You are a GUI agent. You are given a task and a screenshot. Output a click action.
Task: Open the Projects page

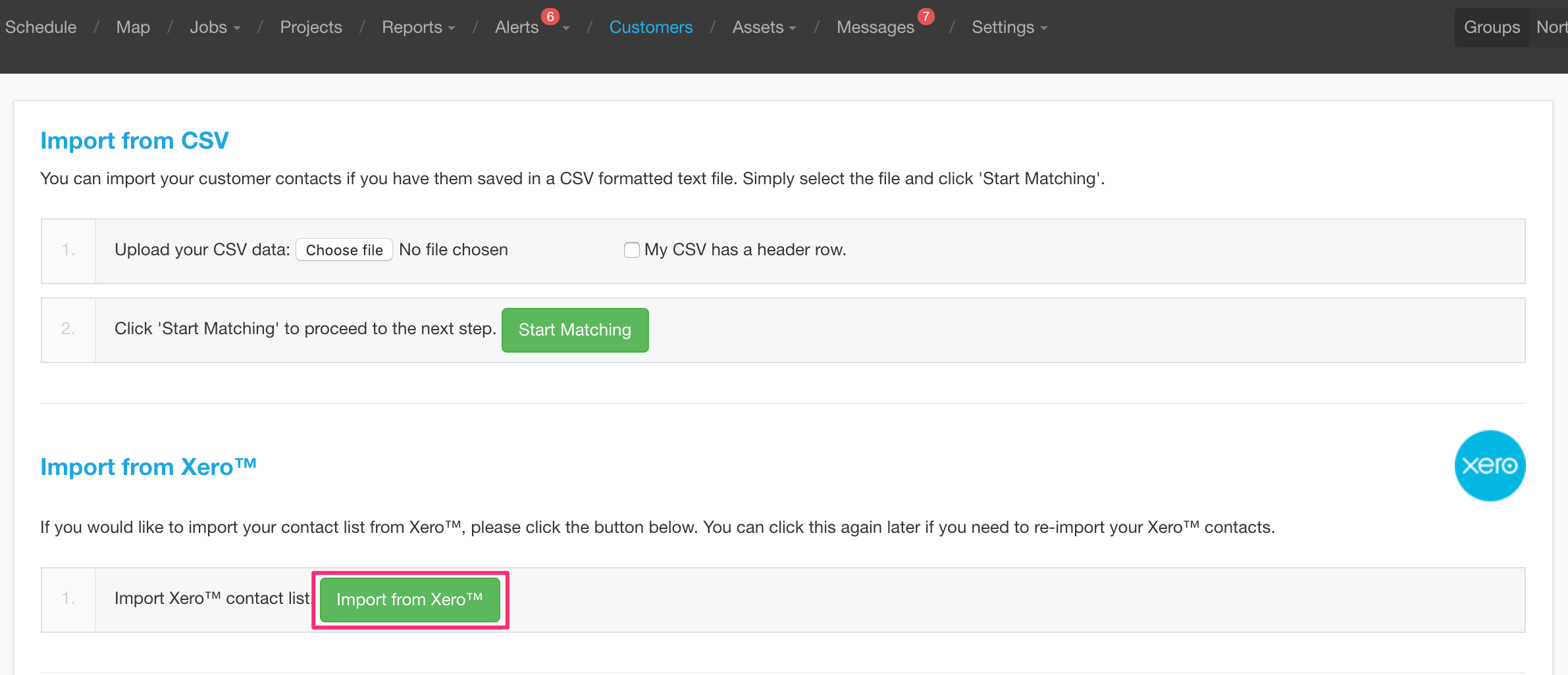pos(311,27)
